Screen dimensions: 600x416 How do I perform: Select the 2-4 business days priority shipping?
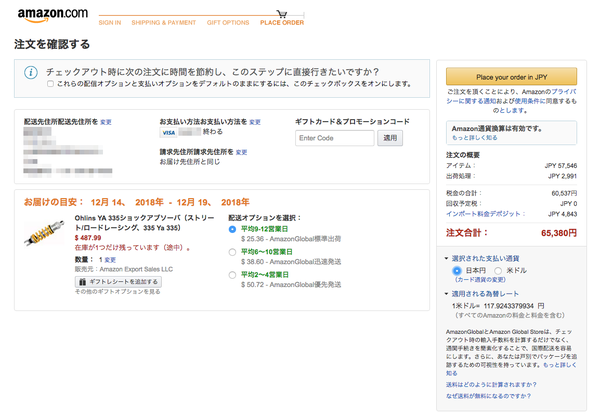pos(232,275)
